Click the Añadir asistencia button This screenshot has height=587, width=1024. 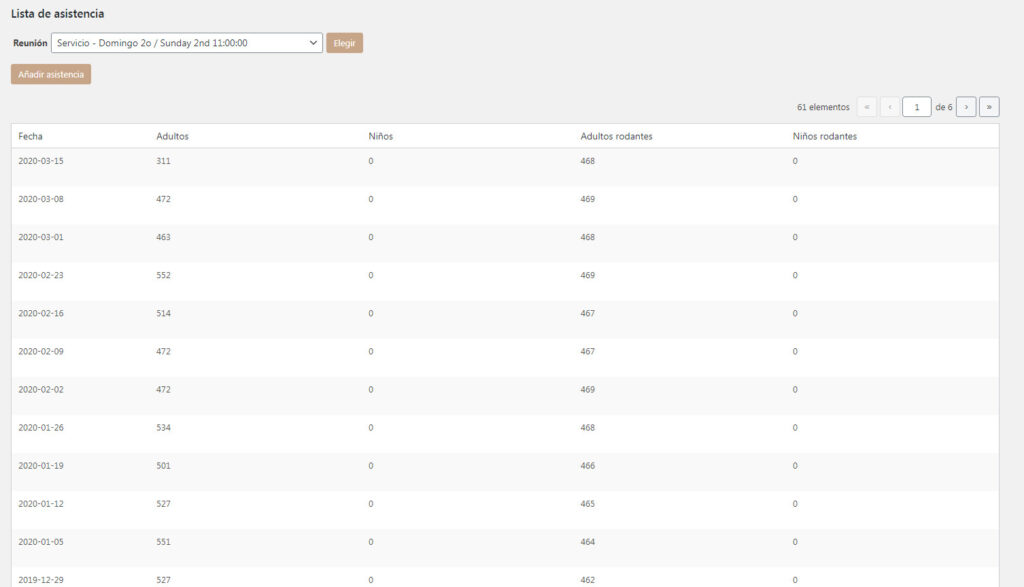[x=51, y=74]
